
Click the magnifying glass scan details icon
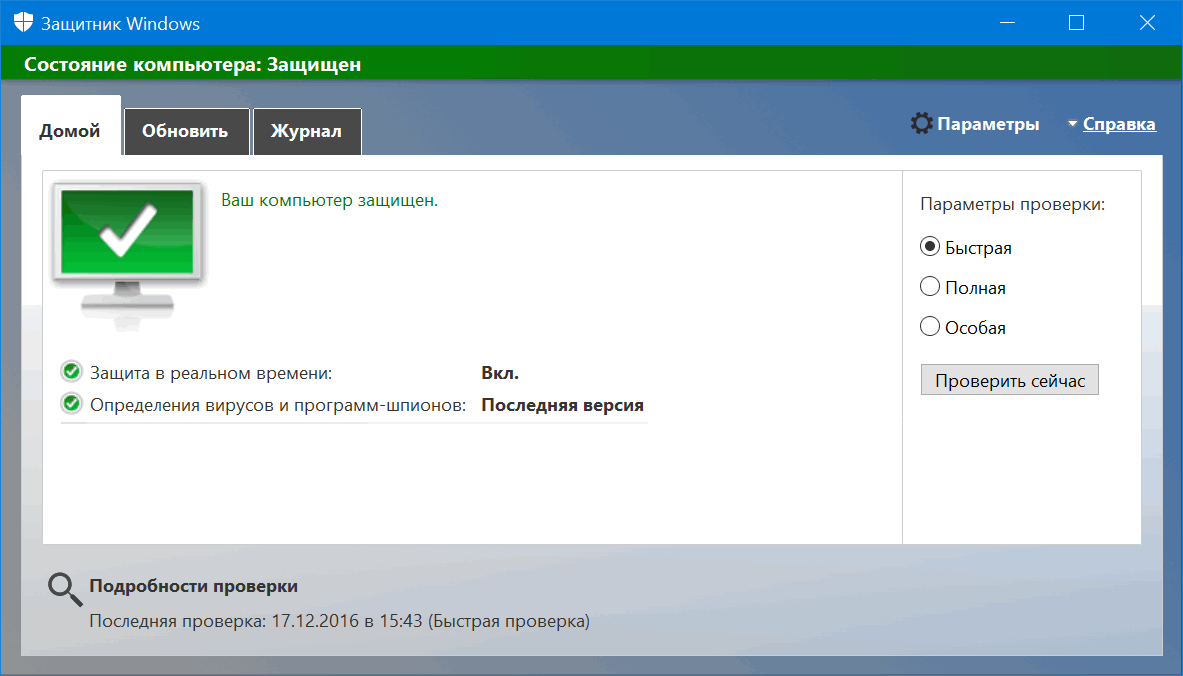(x=65, y=590)
